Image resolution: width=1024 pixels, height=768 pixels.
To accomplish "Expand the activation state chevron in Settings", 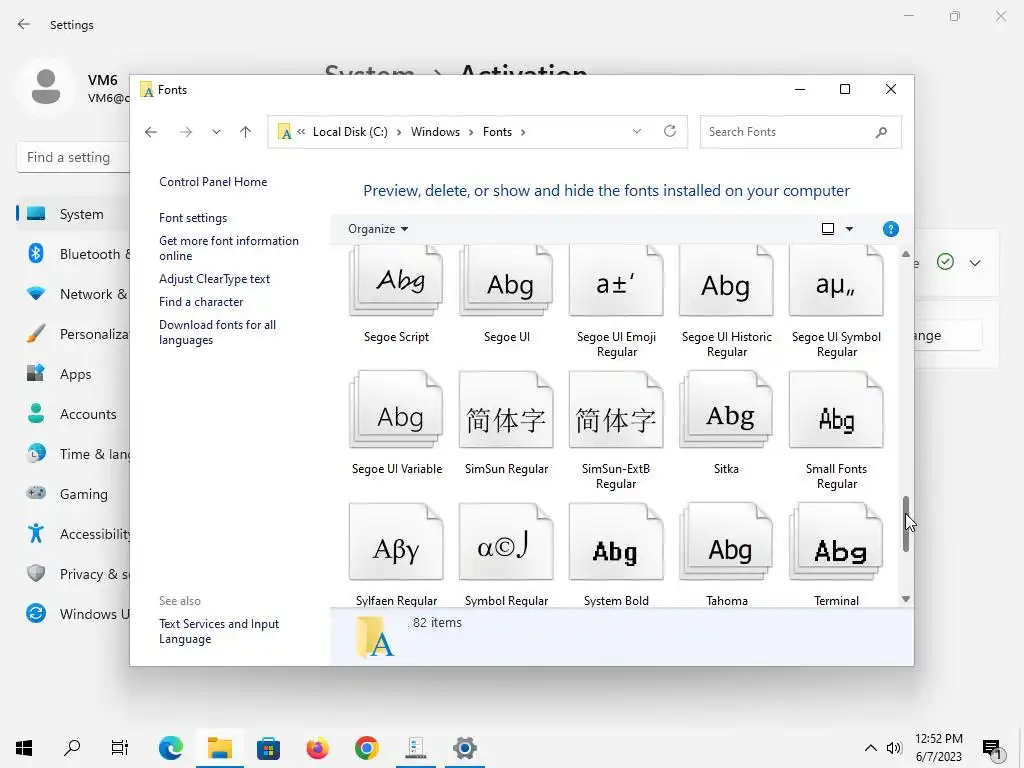I will 975,263.
